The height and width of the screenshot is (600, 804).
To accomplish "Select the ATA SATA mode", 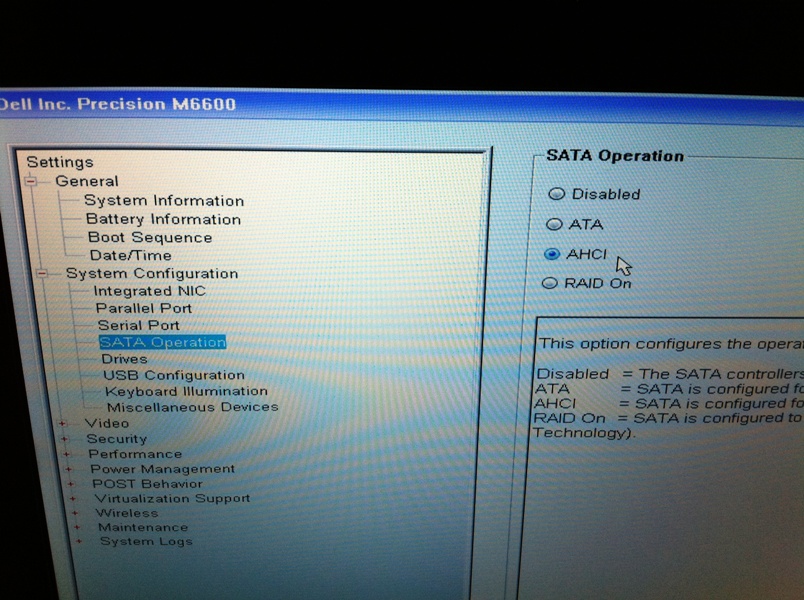I will tap(554, 224).
